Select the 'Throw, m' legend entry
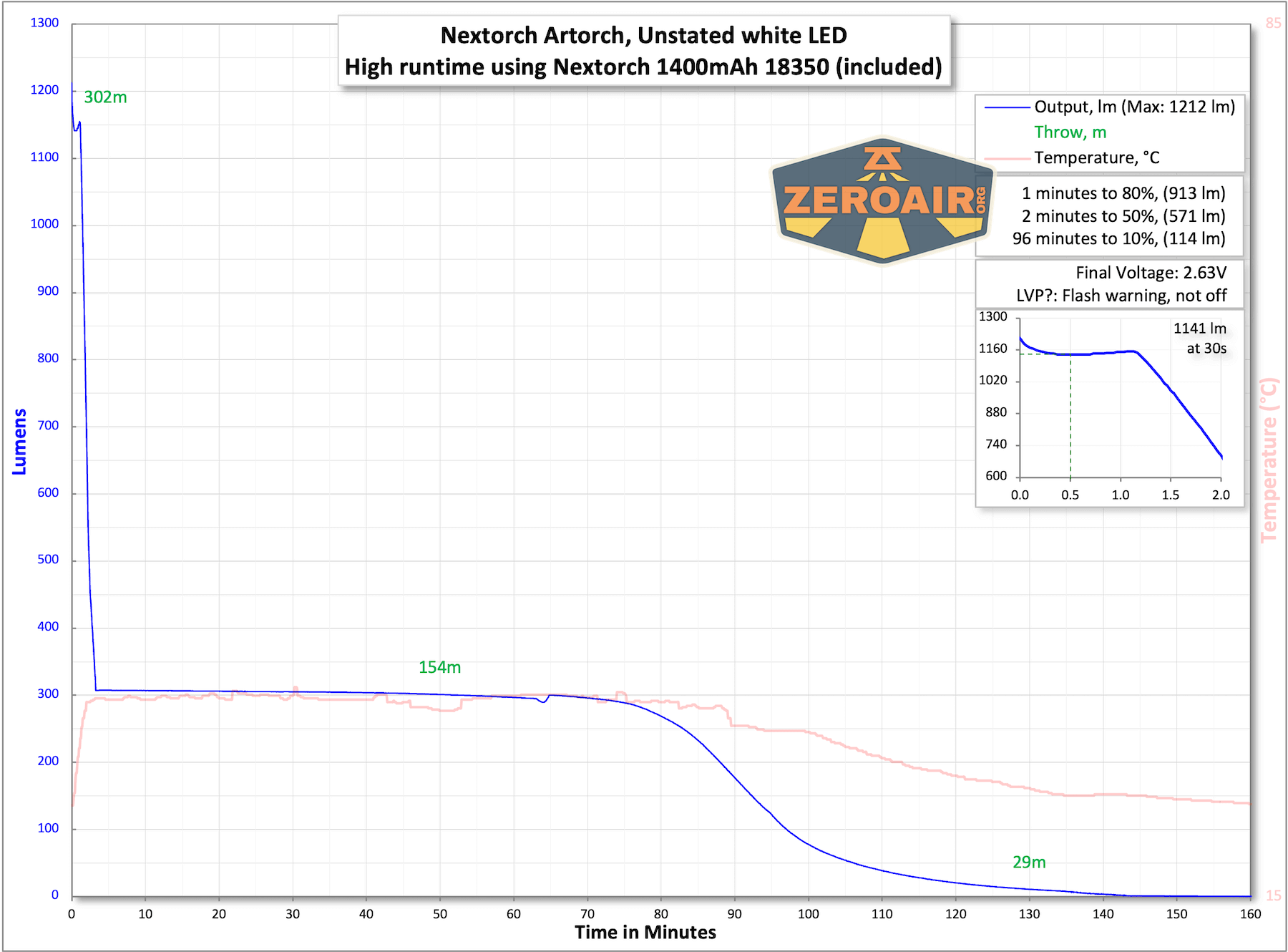 pyautogui.click(x=1070, y=132)
